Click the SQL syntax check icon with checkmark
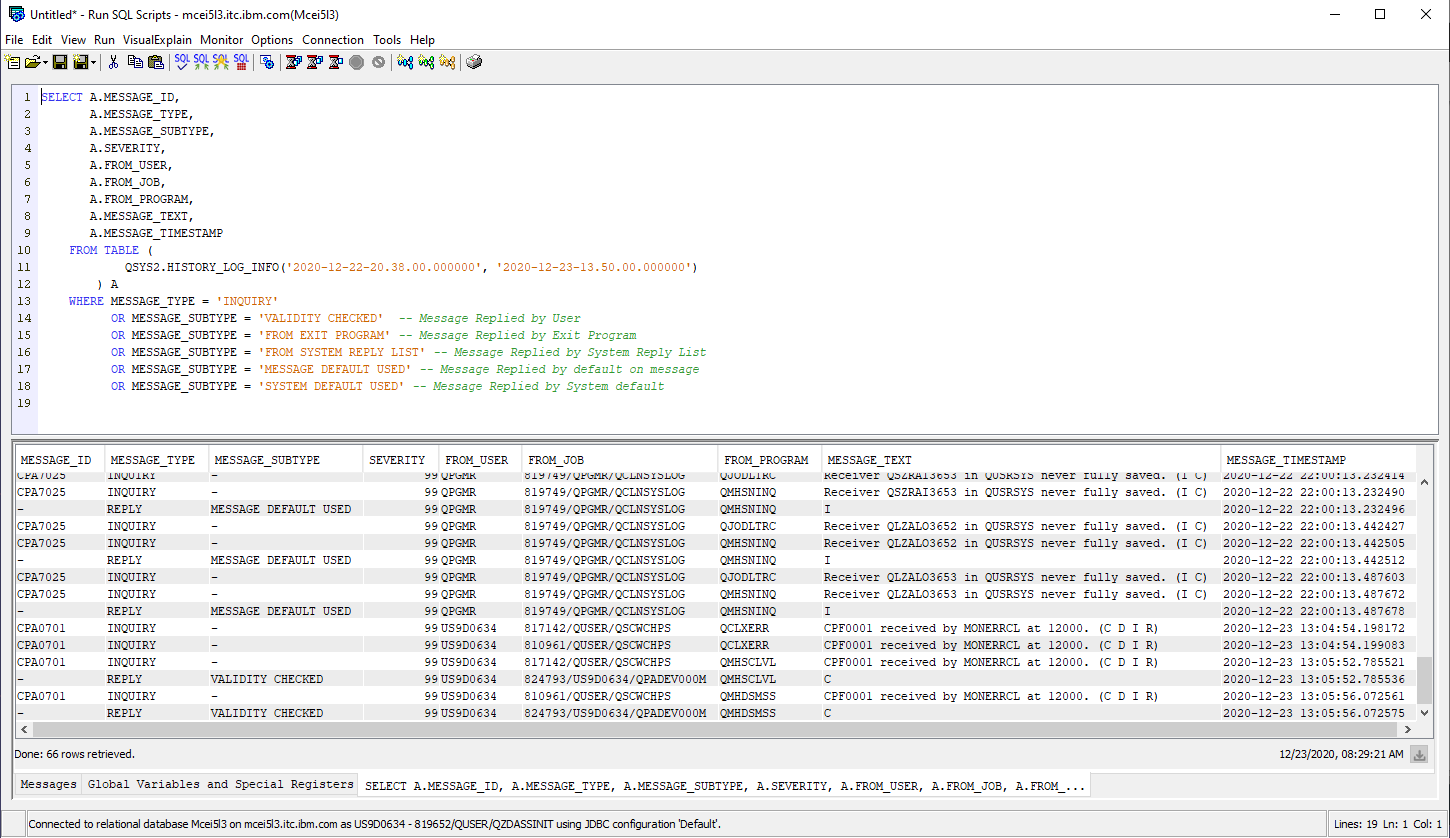The height and width of the screenshot is (838, 1450). pyautogui.click(x=182, y=62)
